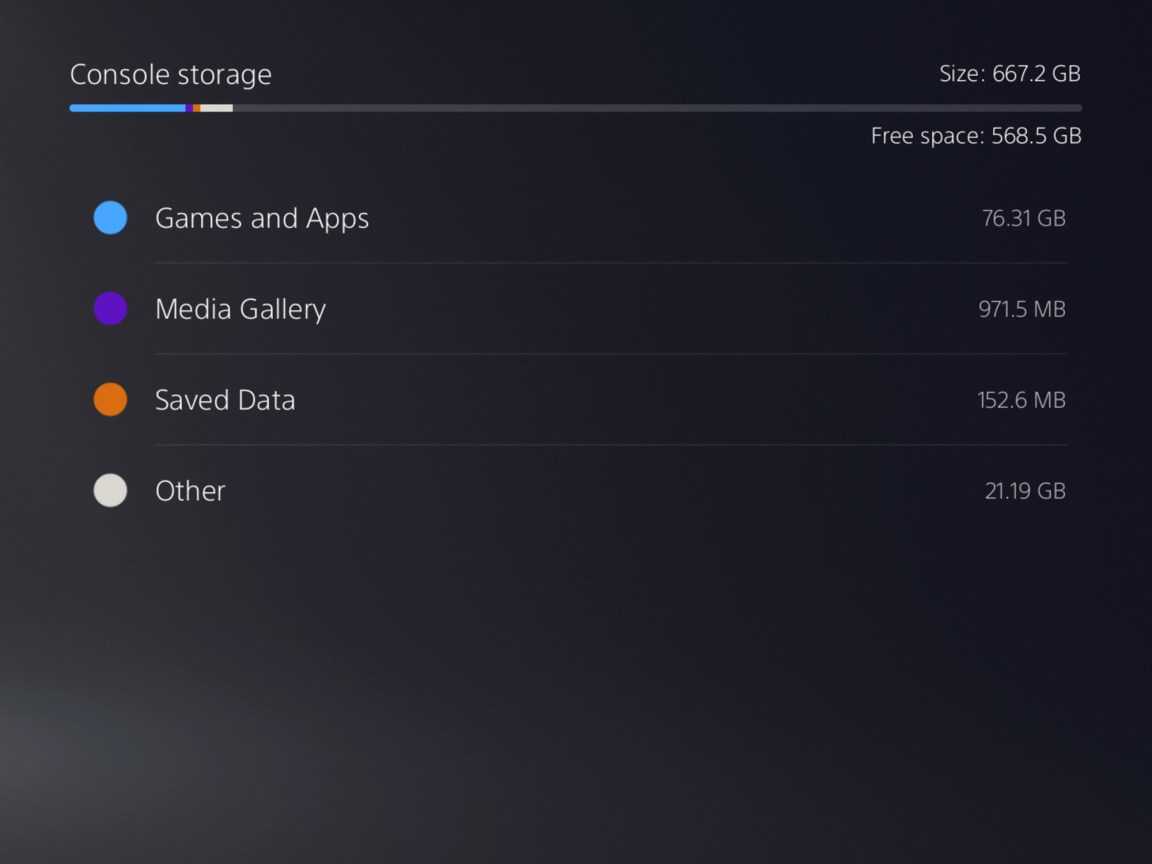Click the 76.31 GB value for Games and Apps
The width and height of the screenshot is (1152, 864).
[1024, 217]
